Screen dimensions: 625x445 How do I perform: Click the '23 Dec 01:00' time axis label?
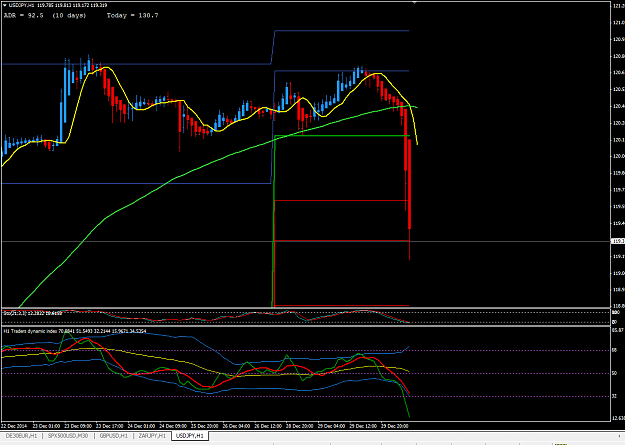[46, 426]
